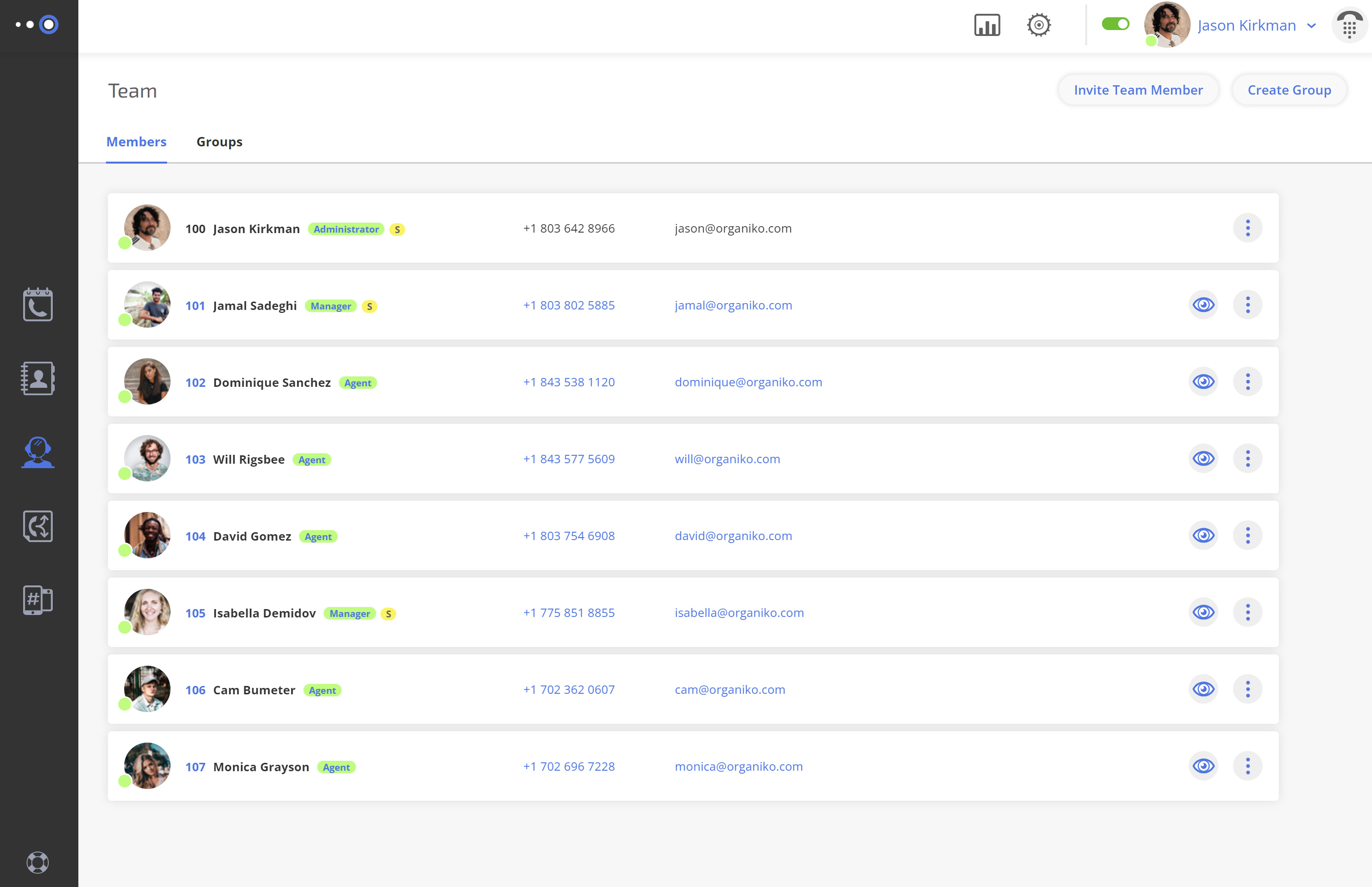Open the analytics bar chart icon
The width and height of the screenshot is (1372, 887).
(987, 25)
